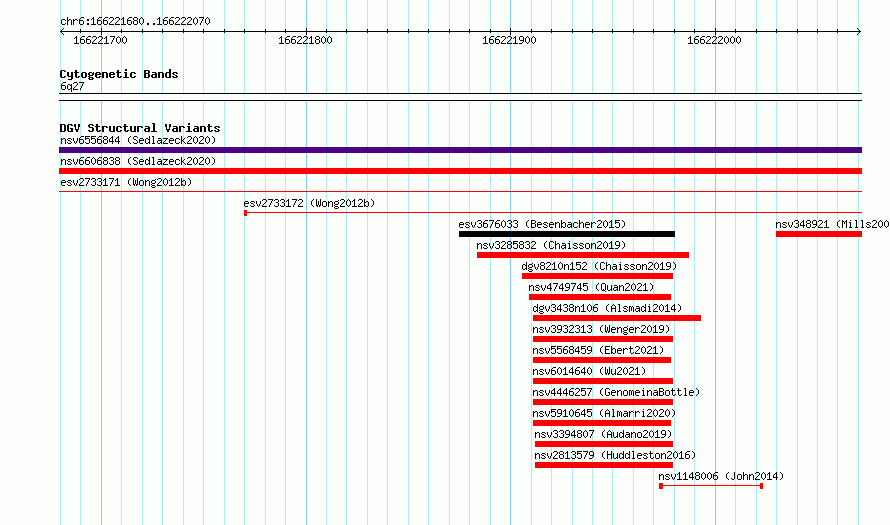890x525 pixels.
Task: Click the esv2733172 (Wong2012b) label
Action: click(x=309, y=203)
